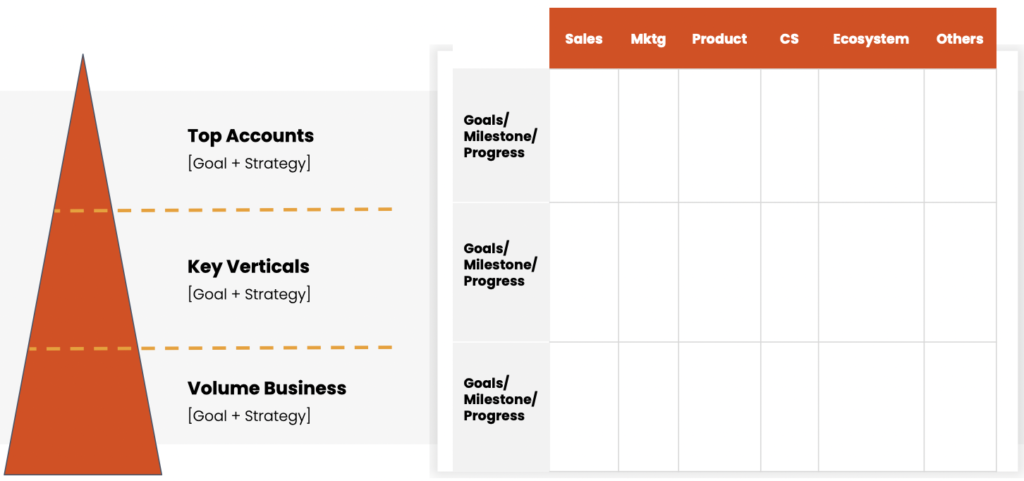Click the Ecosystem column header
The image size is (1024, 481).
[x=870, y=39]
